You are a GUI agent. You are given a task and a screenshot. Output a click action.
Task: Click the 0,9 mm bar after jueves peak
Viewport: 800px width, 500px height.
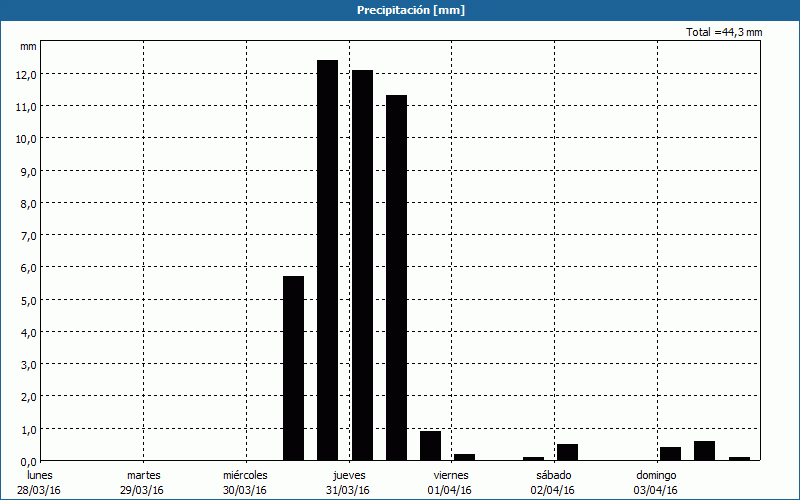pyautogui.click(x=430, y=446)
